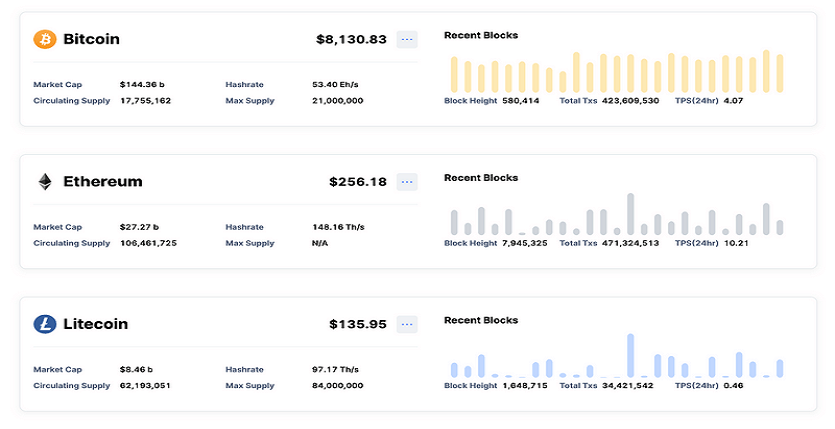Click Bitcoin market cap value $144.36 b
The image size is (835, 429).
coord(142,85)
